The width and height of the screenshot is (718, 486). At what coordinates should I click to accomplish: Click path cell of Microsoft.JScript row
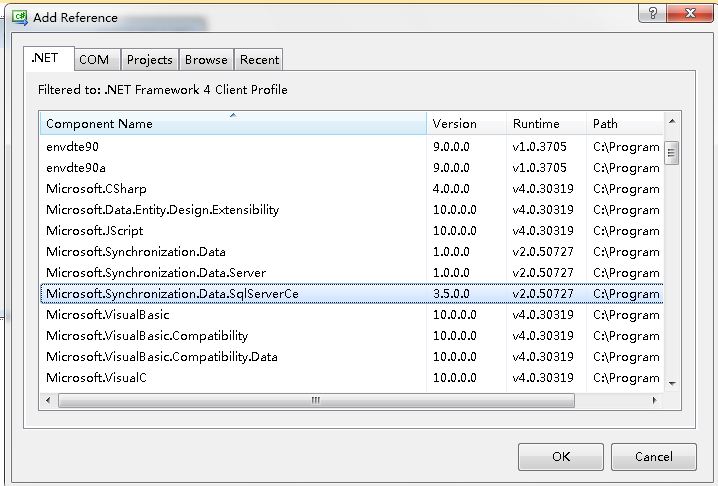coord(626,231)
